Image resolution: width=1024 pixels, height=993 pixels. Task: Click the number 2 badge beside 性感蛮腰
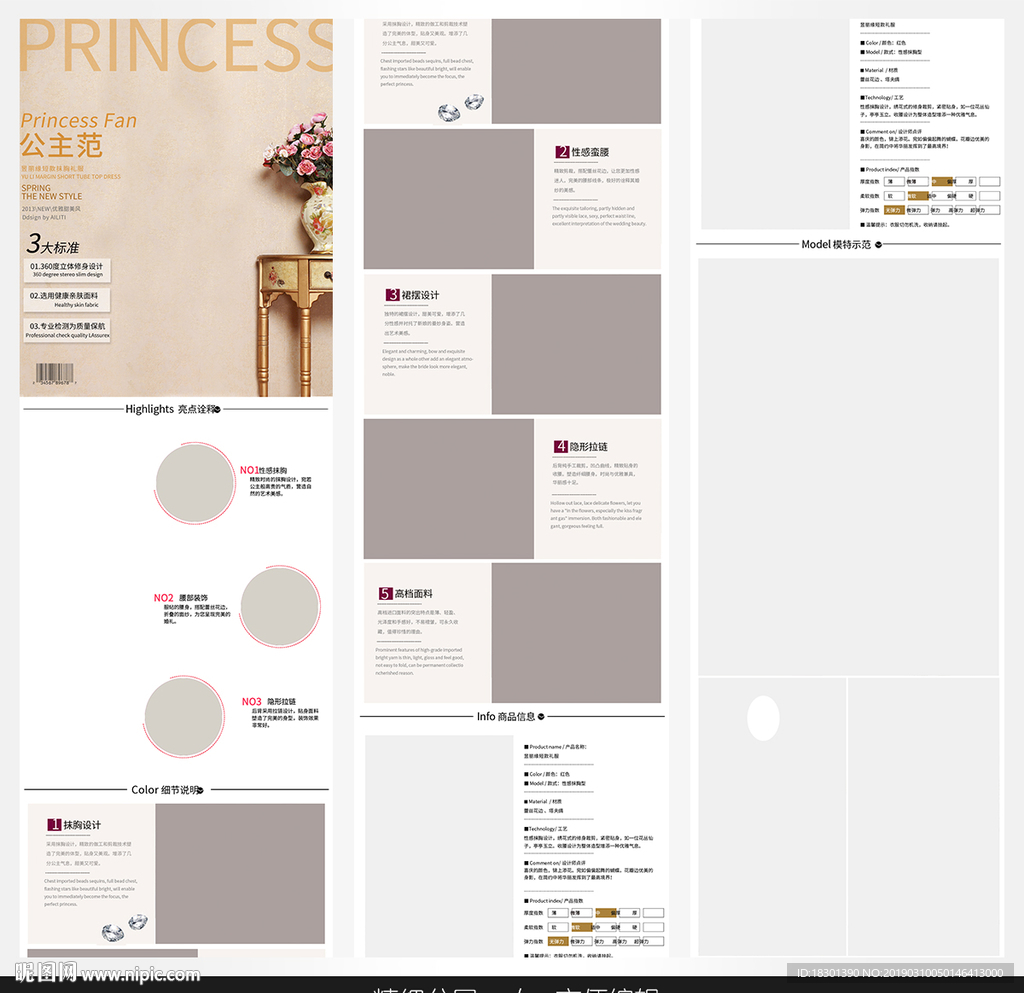pyautogui.click(x=563, y=152)
